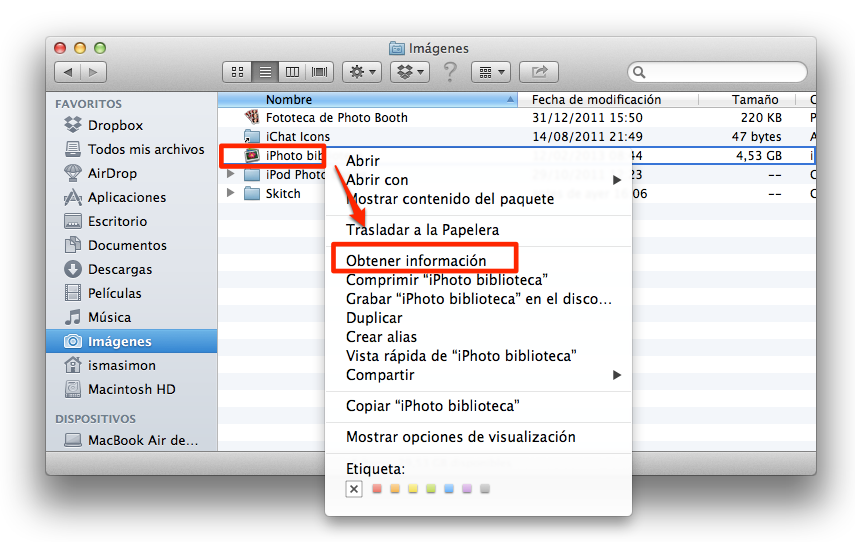The height and width of the screenshot is (542, 855).
Task: Switch to column view
Action: (x=292, y=72)
